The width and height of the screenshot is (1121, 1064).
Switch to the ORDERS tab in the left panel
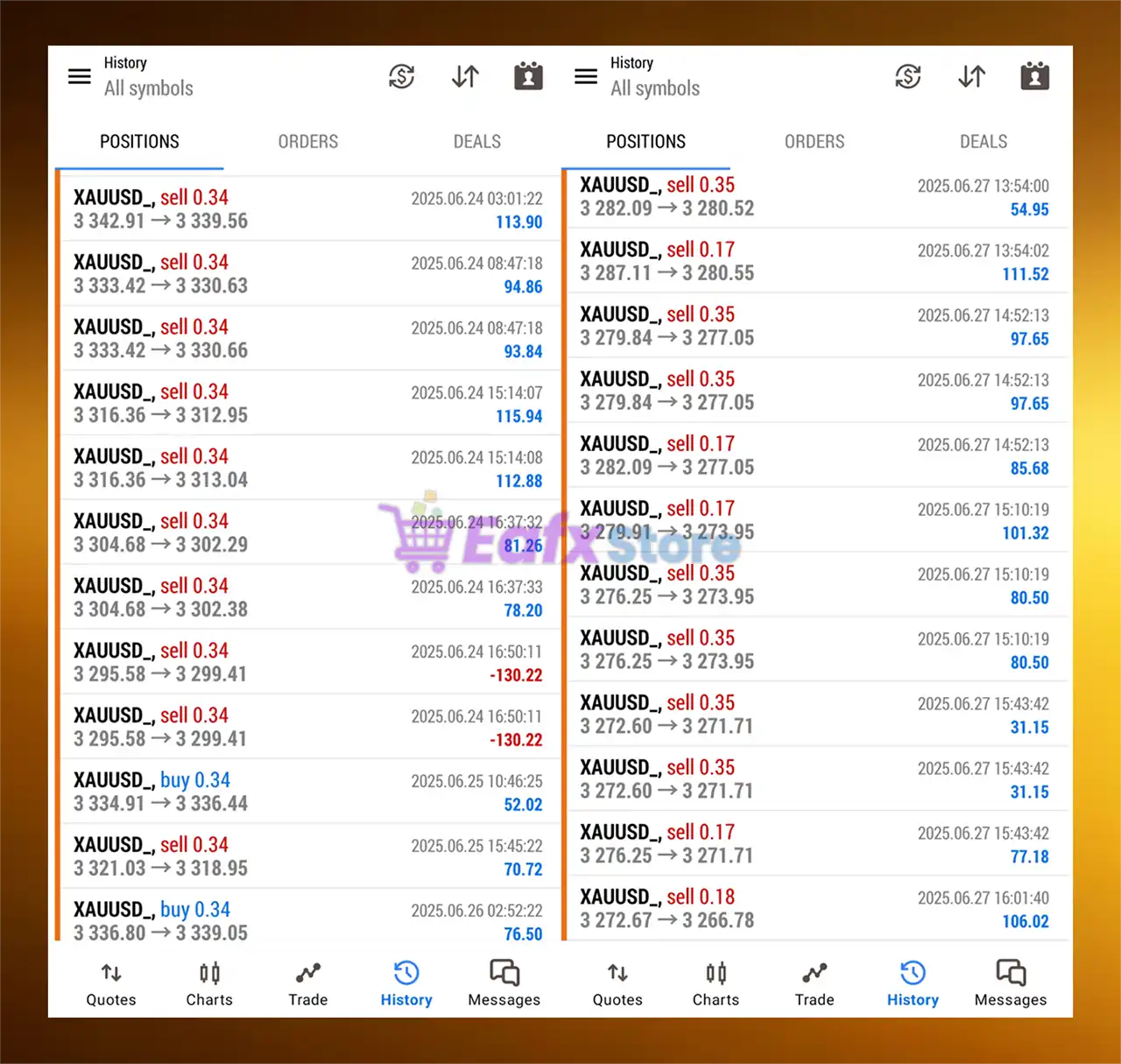(x=308, y=142)
